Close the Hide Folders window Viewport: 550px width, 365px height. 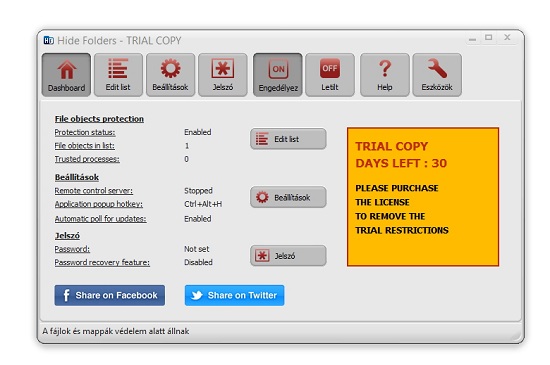pyautogui.click(x=507, y=37)
